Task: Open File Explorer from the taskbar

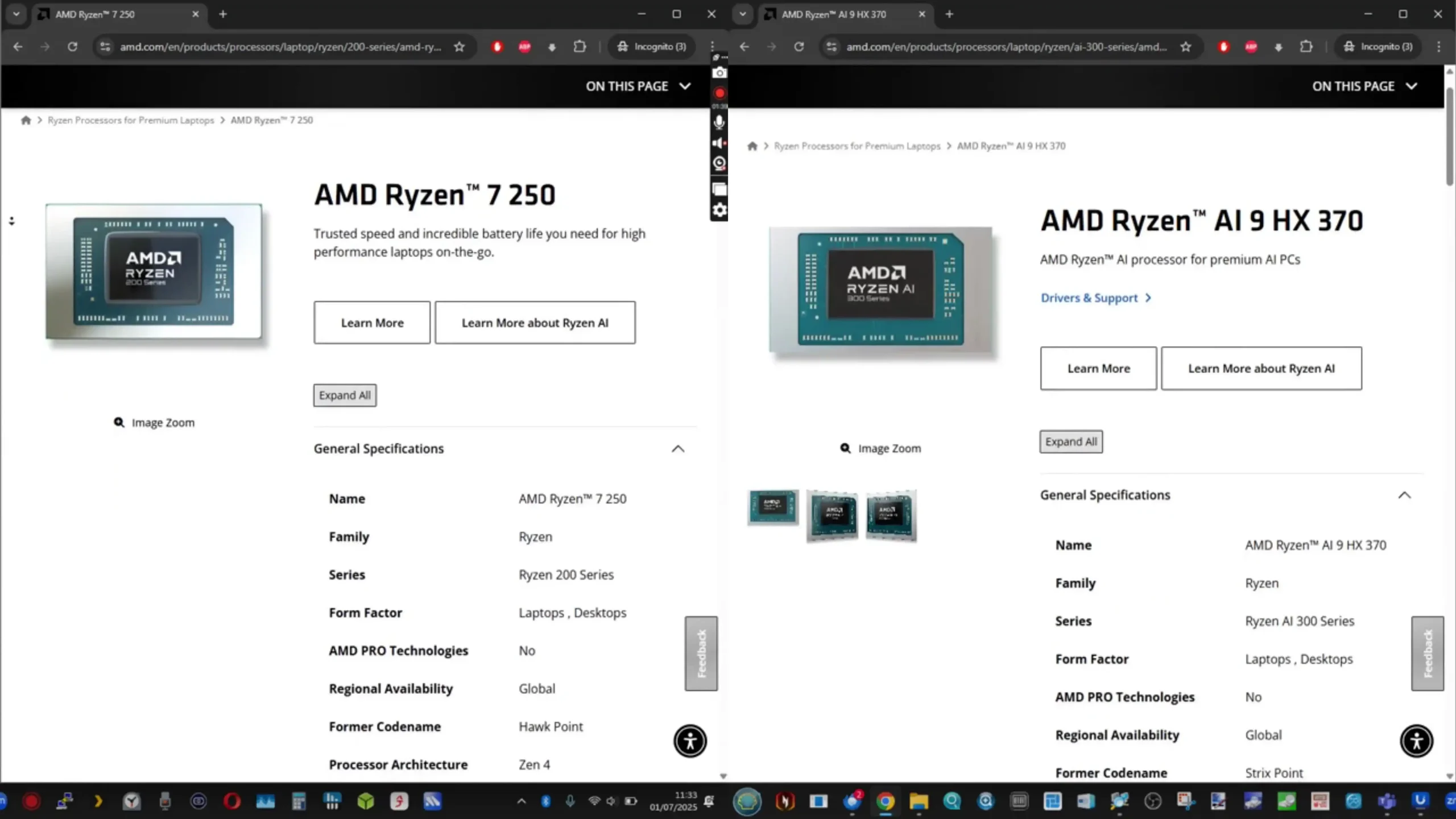Action: pos(919,801)
